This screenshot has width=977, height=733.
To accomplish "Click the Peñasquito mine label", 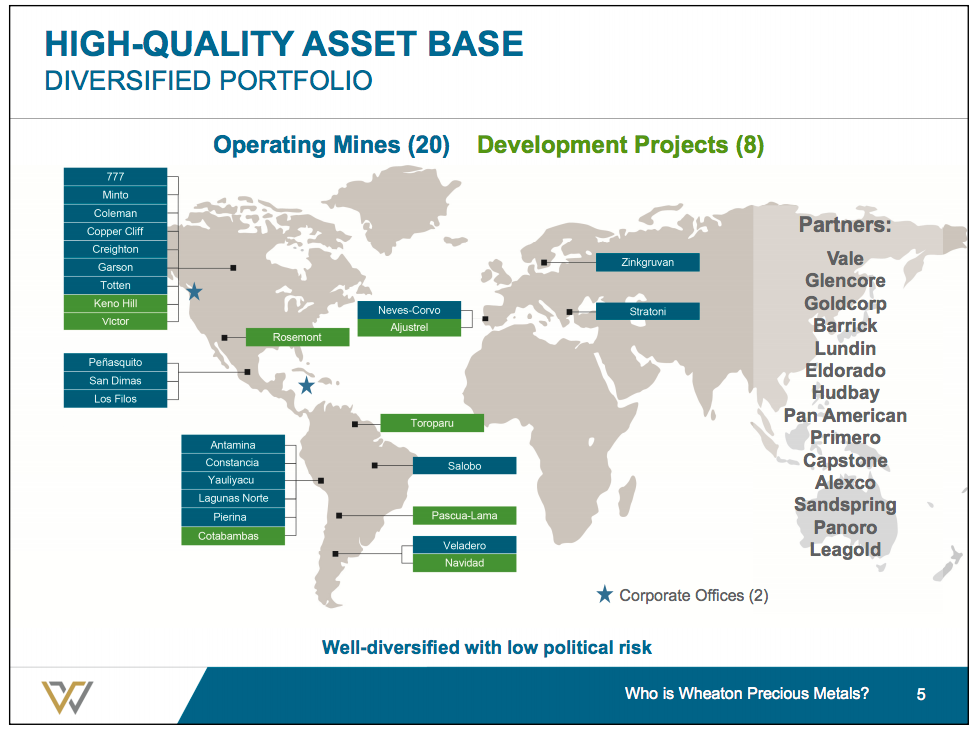I will (116, 362).
